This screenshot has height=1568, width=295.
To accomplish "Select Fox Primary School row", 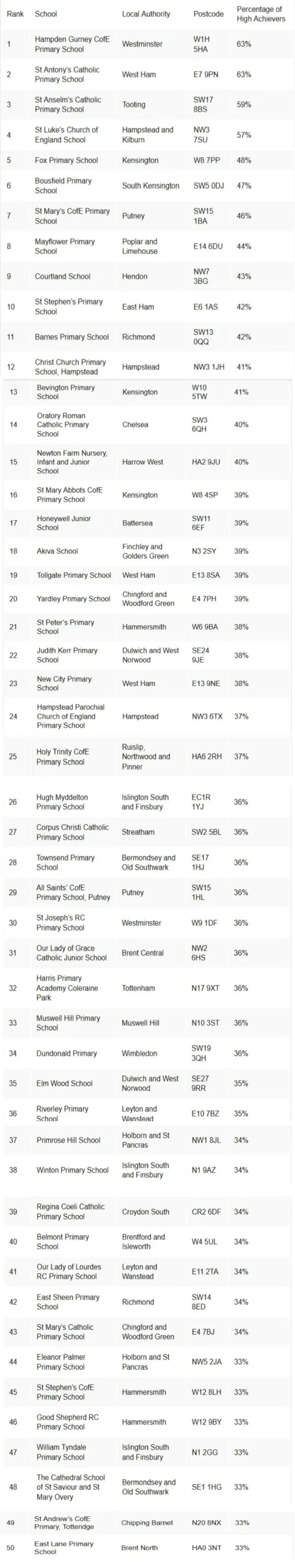I will [x=147, y=161].
